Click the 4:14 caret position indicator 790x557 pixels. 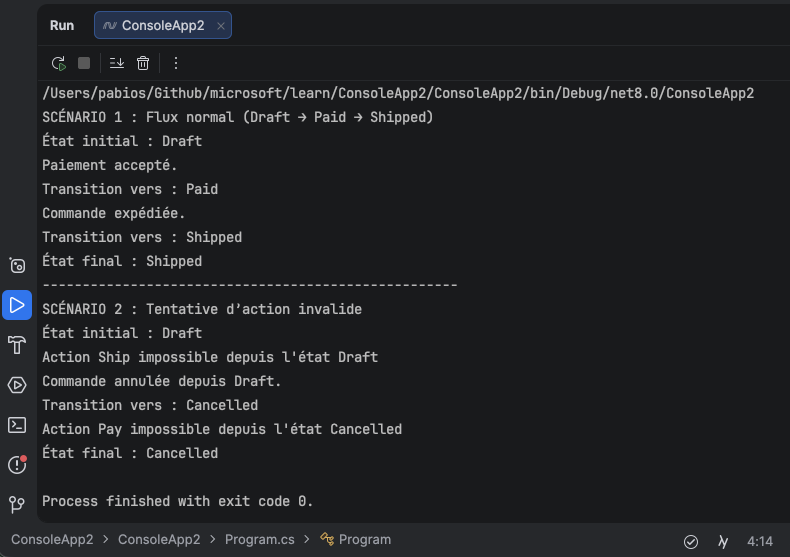[x=760, y=541]
